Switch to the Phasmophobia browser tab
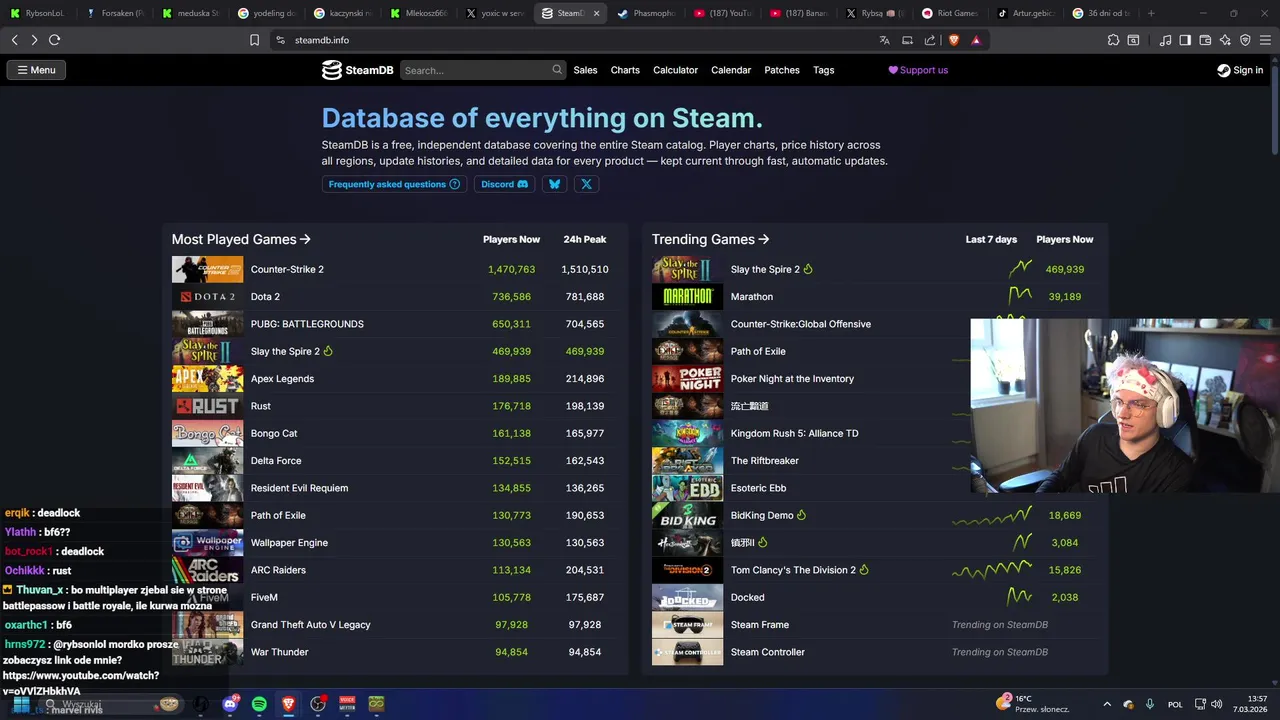The image size is (1280, 720). pyautogui.click(x=645, y=13)
